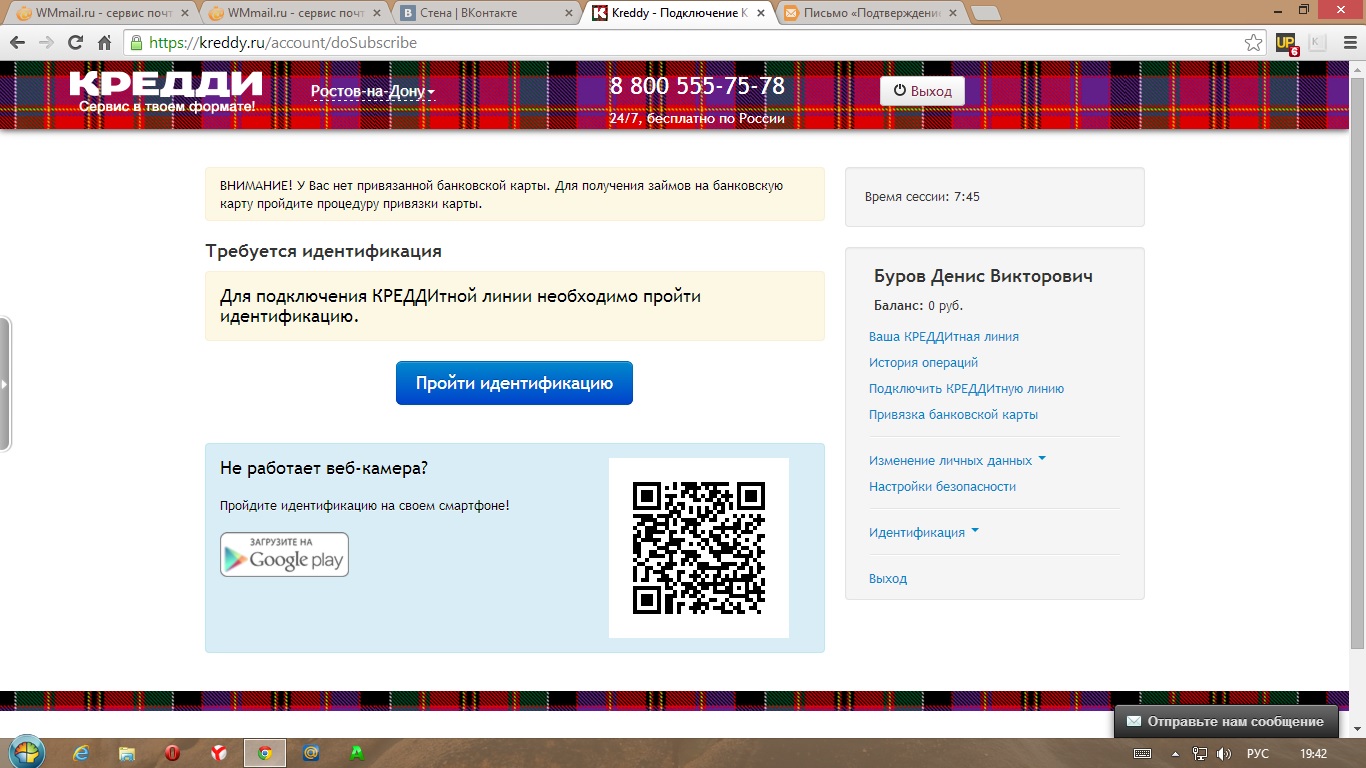Viewport: 1366px width, 768px height.
Task: Close the Письмо «Подтверждение tab
Action: pyautogui.click(x=952, y=13)
